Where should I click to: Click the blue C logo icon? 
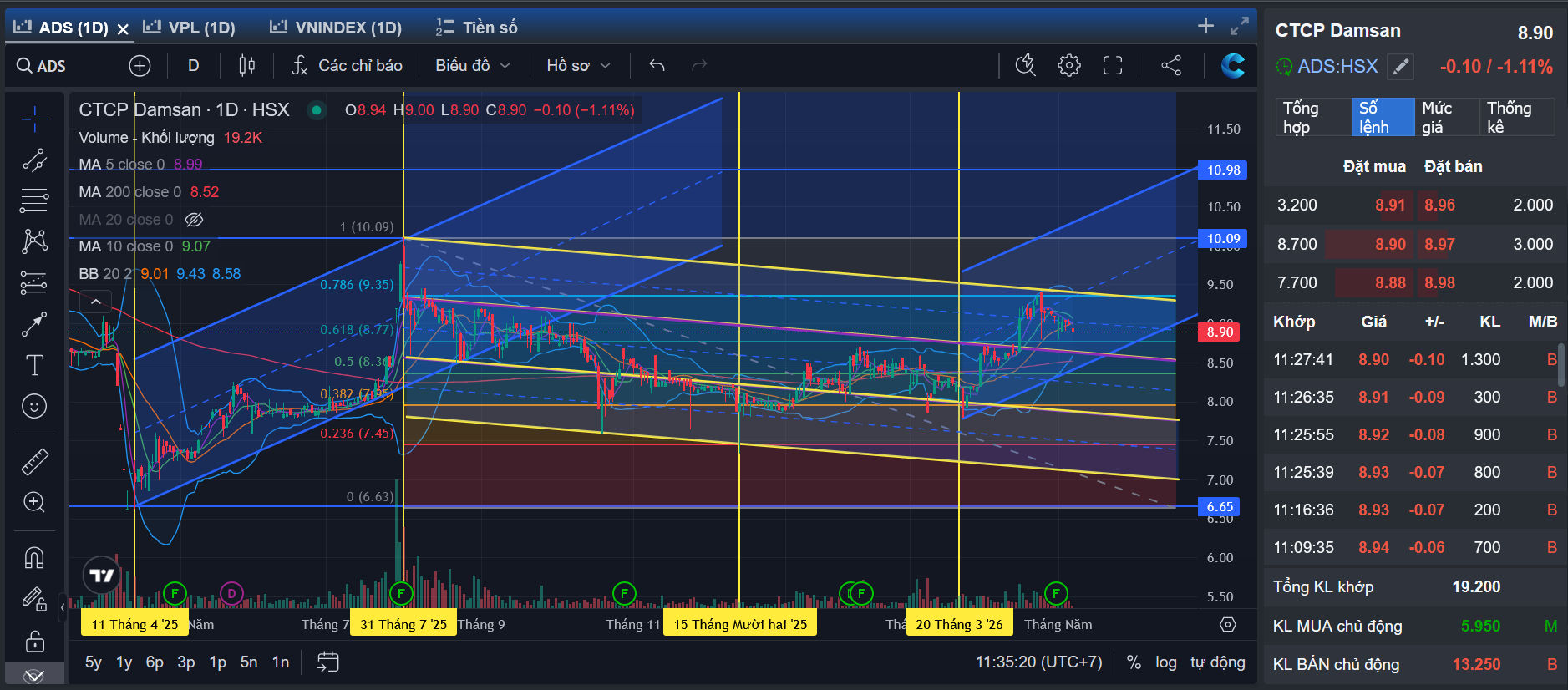click(1232, 65)
